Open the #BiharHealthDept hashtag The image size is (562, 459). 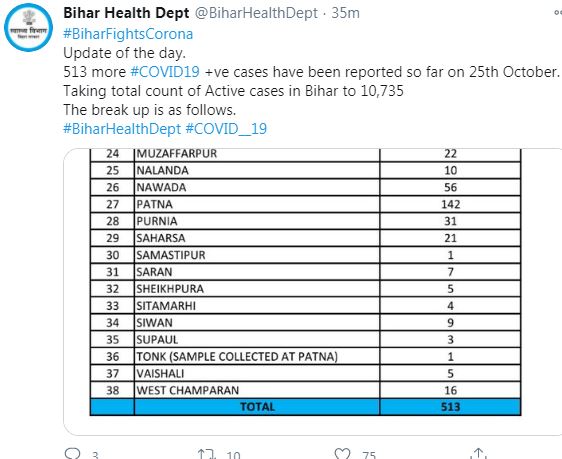122,129
